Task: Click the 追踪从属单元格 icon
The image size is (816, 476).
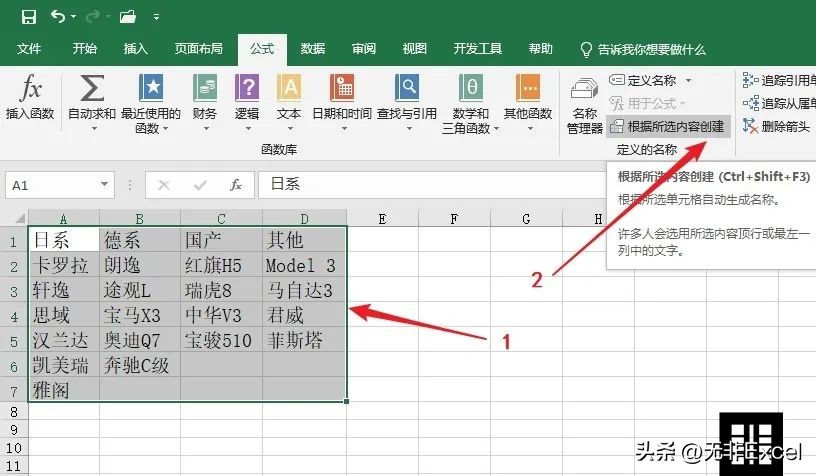Action: tap(750, 103)
